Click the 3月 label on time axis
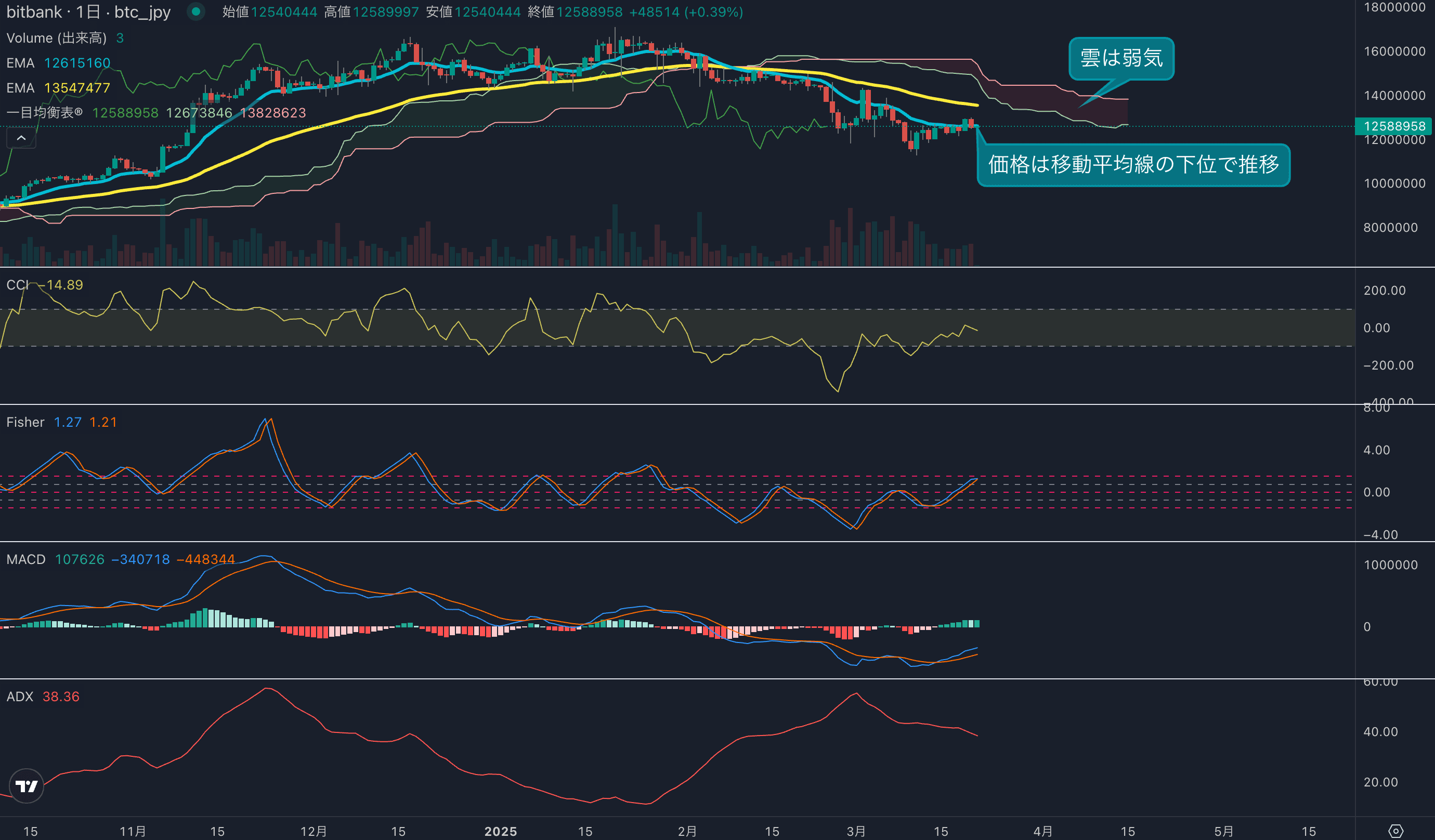The image size is (1435, 840). tap(856, 831)
